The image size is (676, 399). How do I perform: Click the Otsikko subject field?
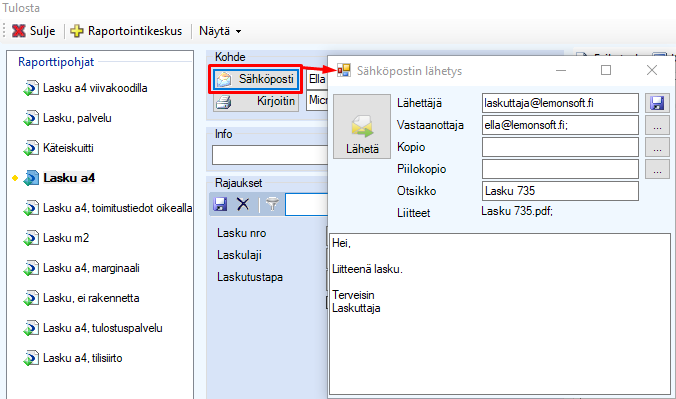coord(560,191)
